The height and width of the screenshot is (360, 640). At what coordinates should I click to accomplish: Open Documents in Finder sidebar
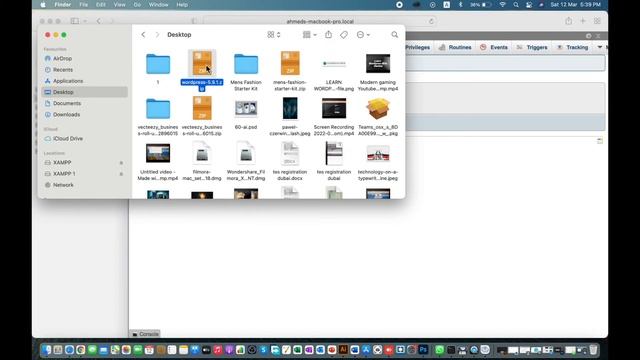(x=67, y=103)
